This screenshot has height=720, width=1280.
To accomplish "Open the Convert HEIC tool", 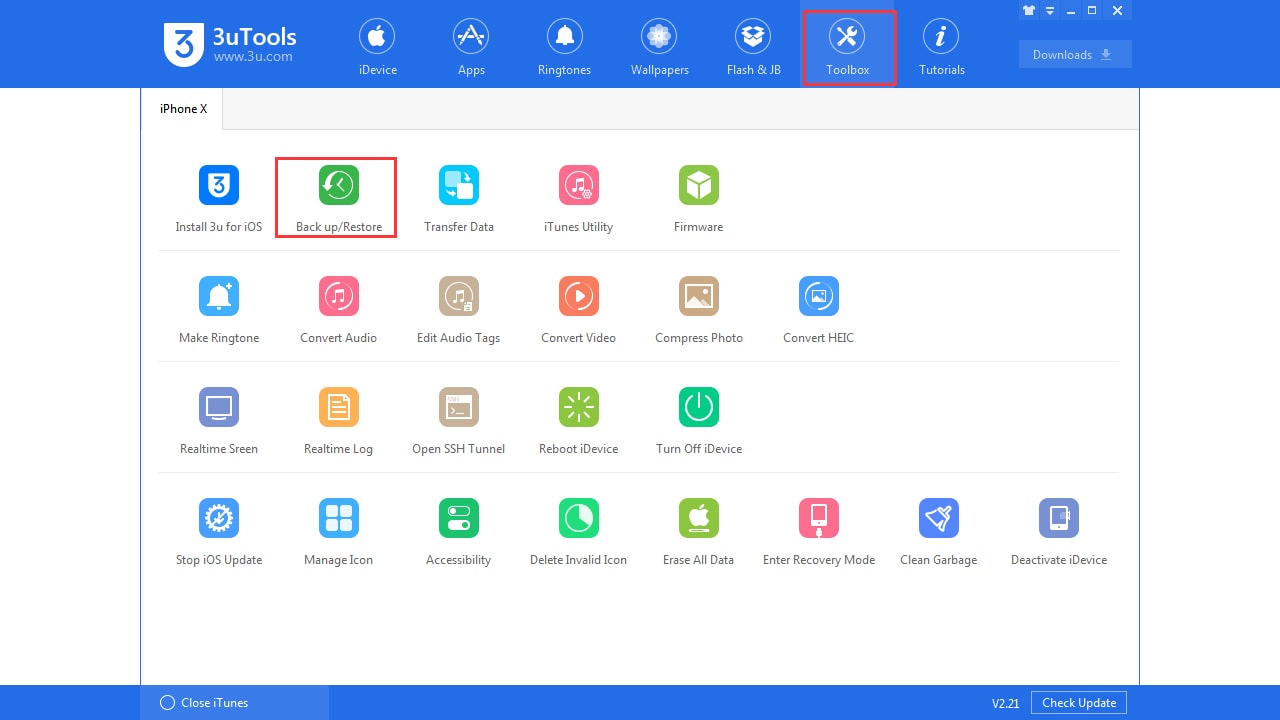I will 819,310.
